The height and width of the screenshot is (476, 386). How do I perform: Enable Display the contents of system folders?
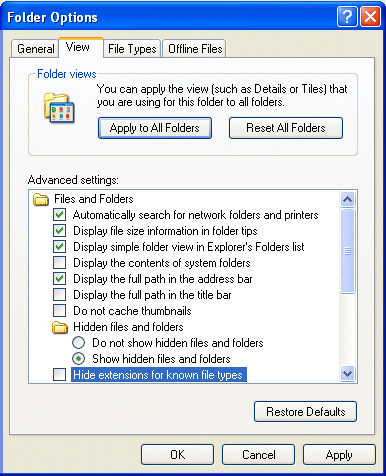[x=60, y=263]
